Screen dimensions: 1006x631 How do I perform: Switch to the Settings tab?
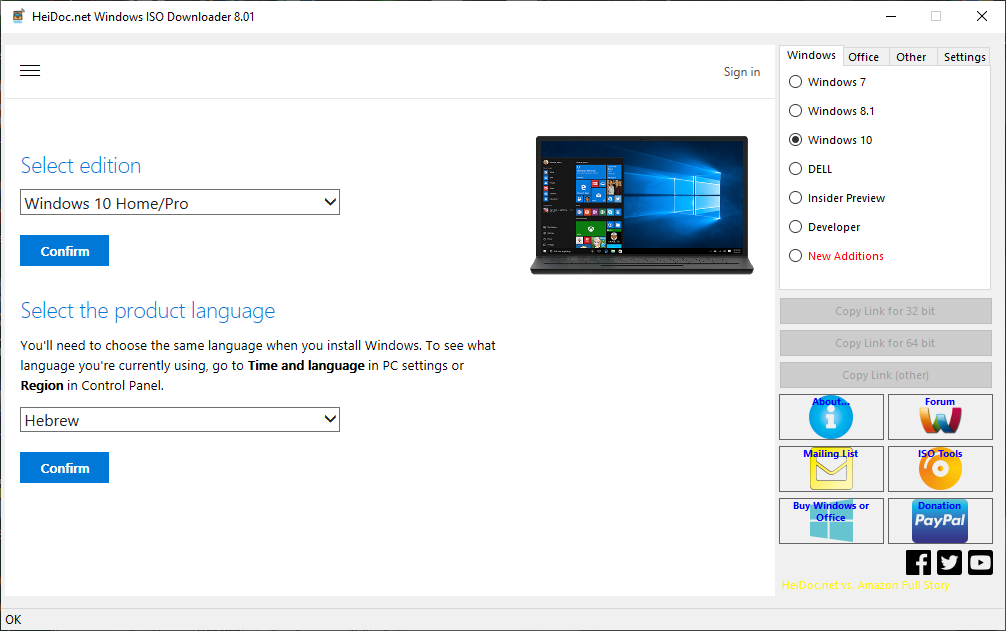(964, 57)
